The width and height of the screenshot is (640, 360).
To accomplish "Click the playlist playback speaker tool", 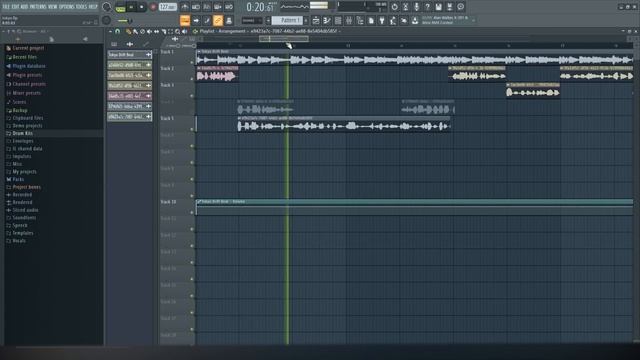I will click(x=184, y=31).
